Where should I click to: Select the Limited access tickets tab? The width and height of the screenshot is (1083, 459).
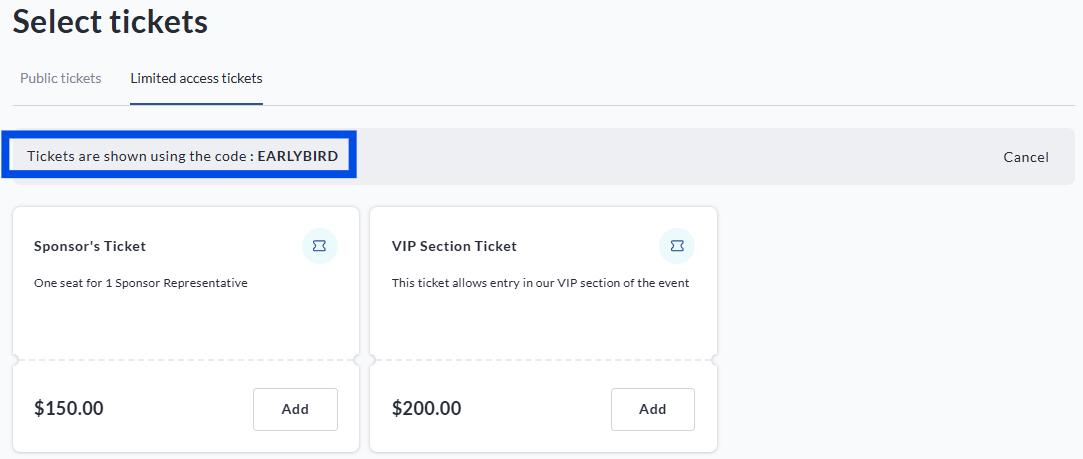click(x=196, y=78)
